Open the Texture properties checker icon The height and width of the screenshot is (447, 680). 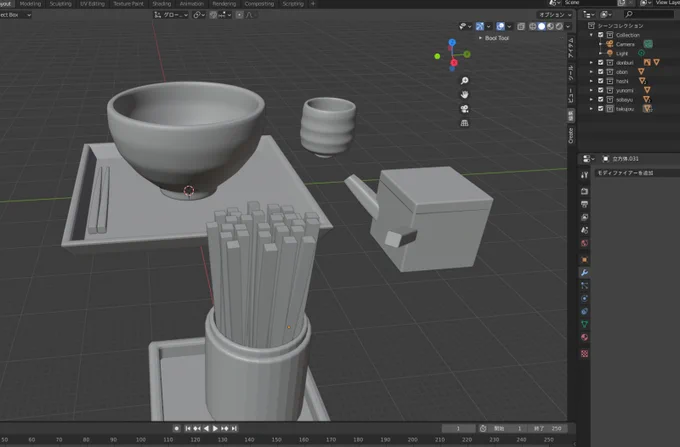585,354
